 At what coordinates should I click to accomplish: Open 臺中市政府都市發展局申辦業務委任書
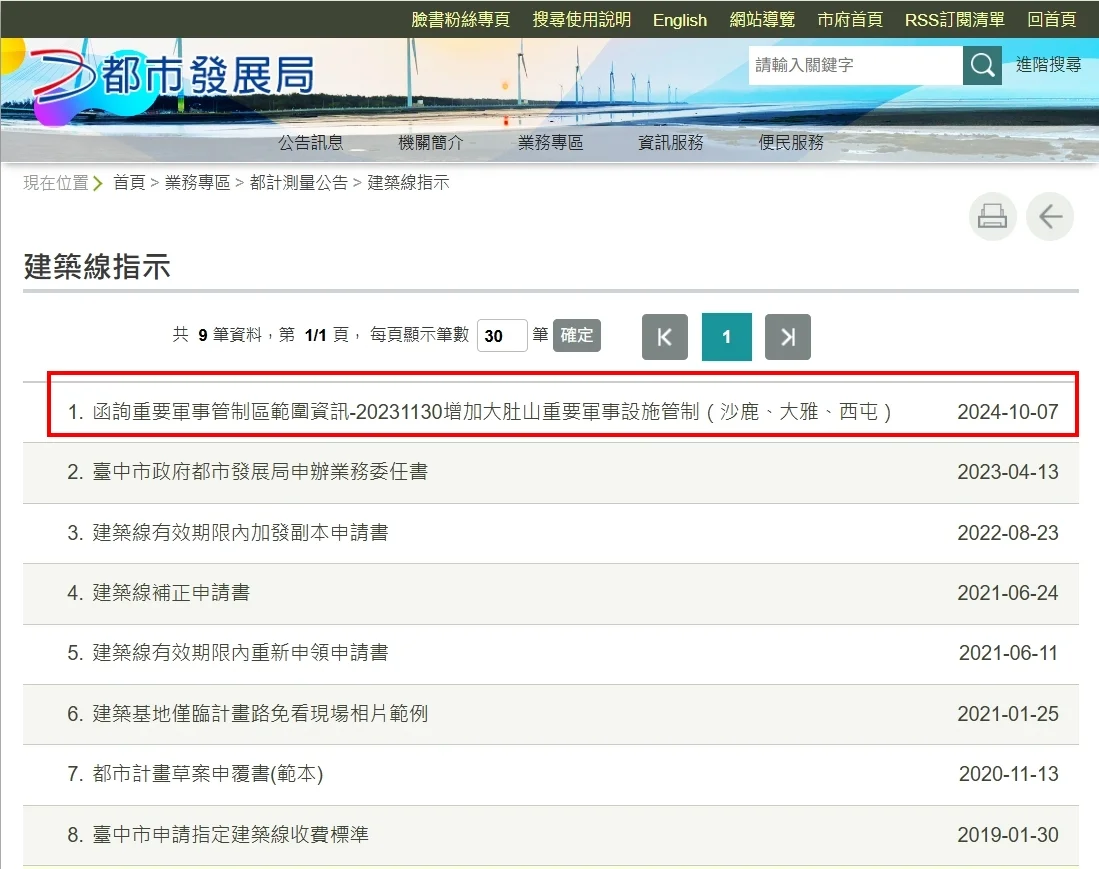coord(260,472)
